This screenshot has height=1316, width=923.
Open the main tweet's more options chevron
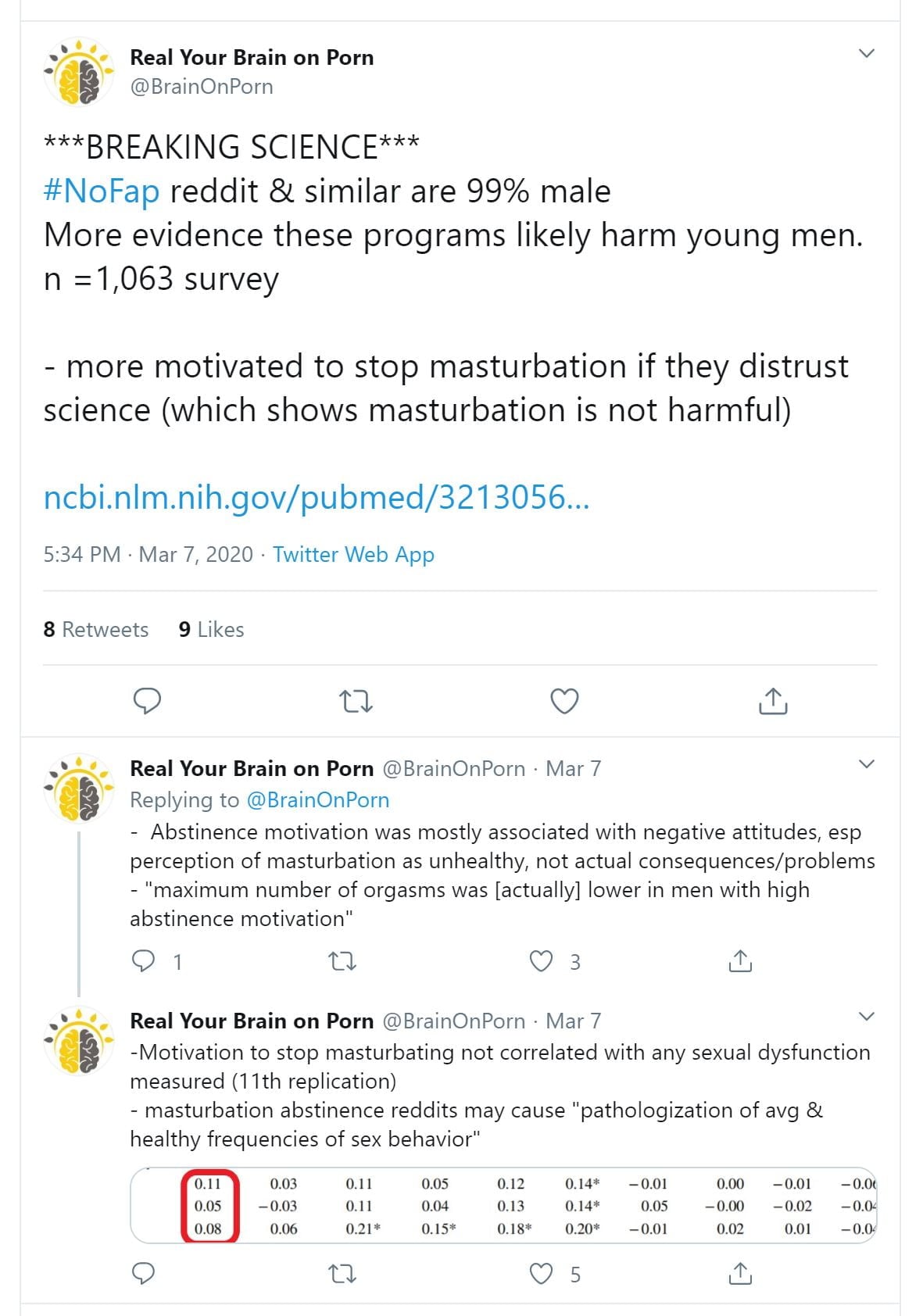click(x=866, y=53)
